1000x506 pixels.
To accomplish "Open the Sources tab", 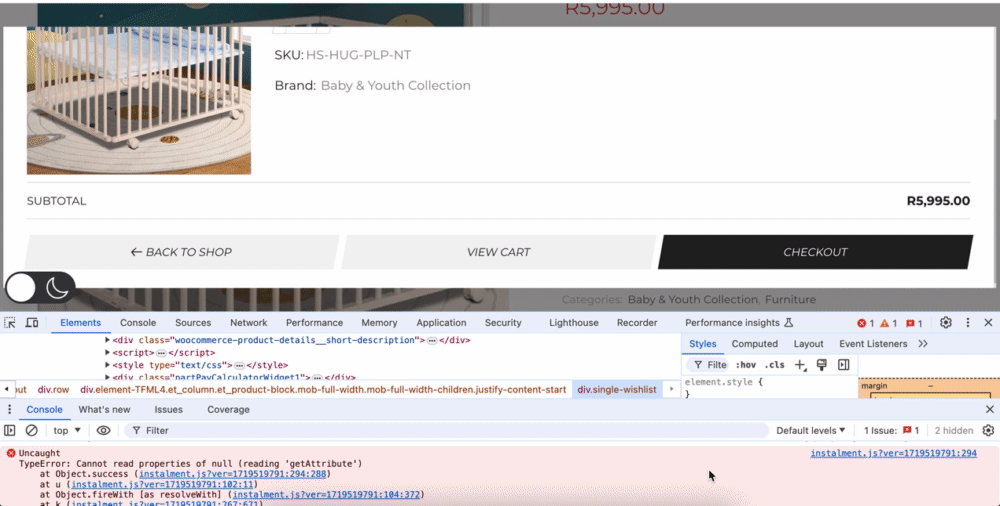I will point(193,323).
